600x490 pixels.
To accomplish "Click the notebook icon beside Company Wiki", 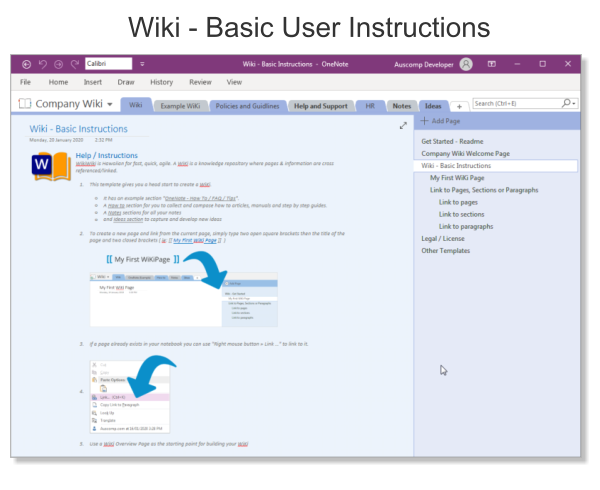I will point(24,103).
